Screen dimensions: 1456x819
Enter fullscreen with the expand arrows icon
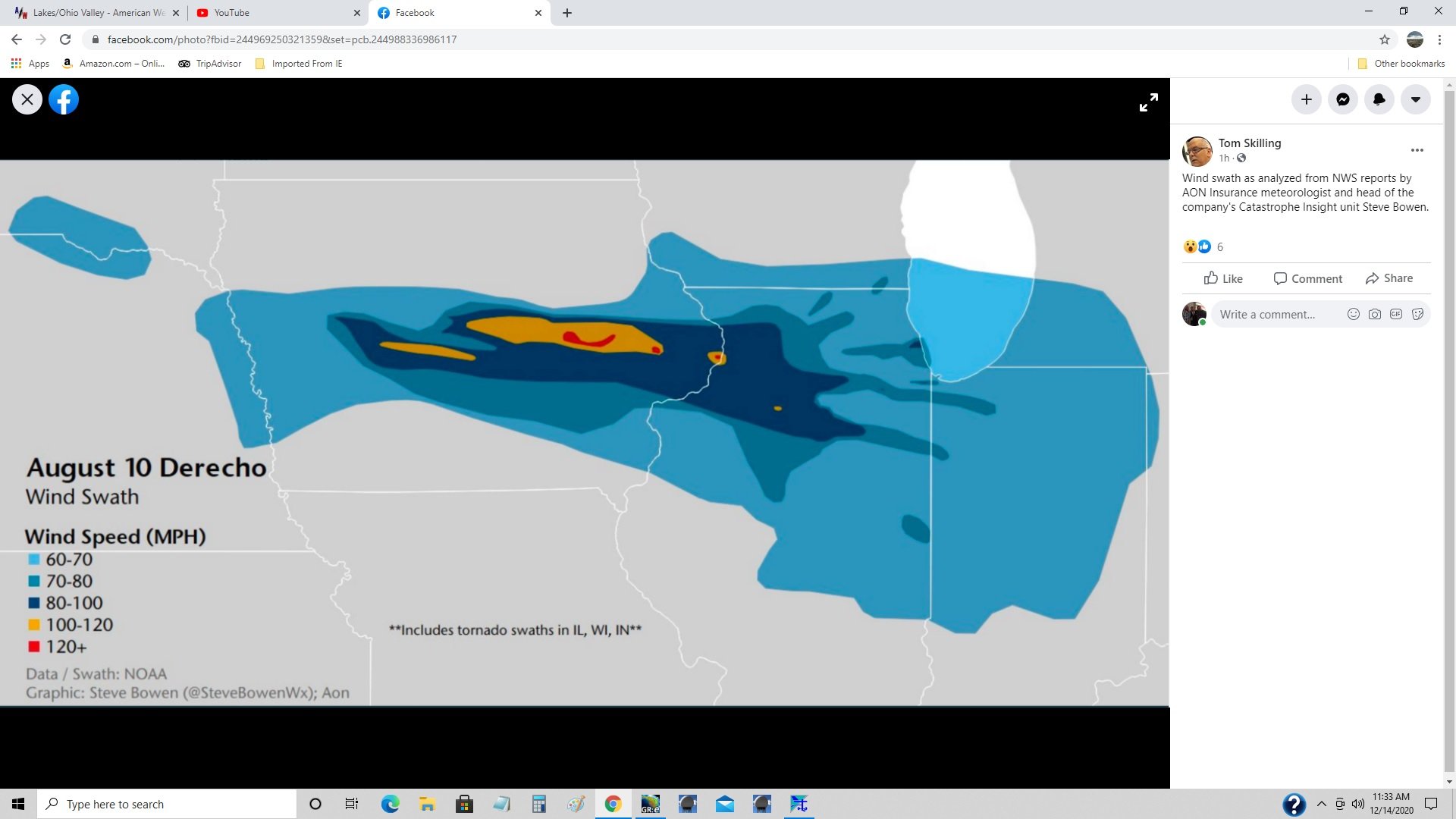click(1148, 102)
